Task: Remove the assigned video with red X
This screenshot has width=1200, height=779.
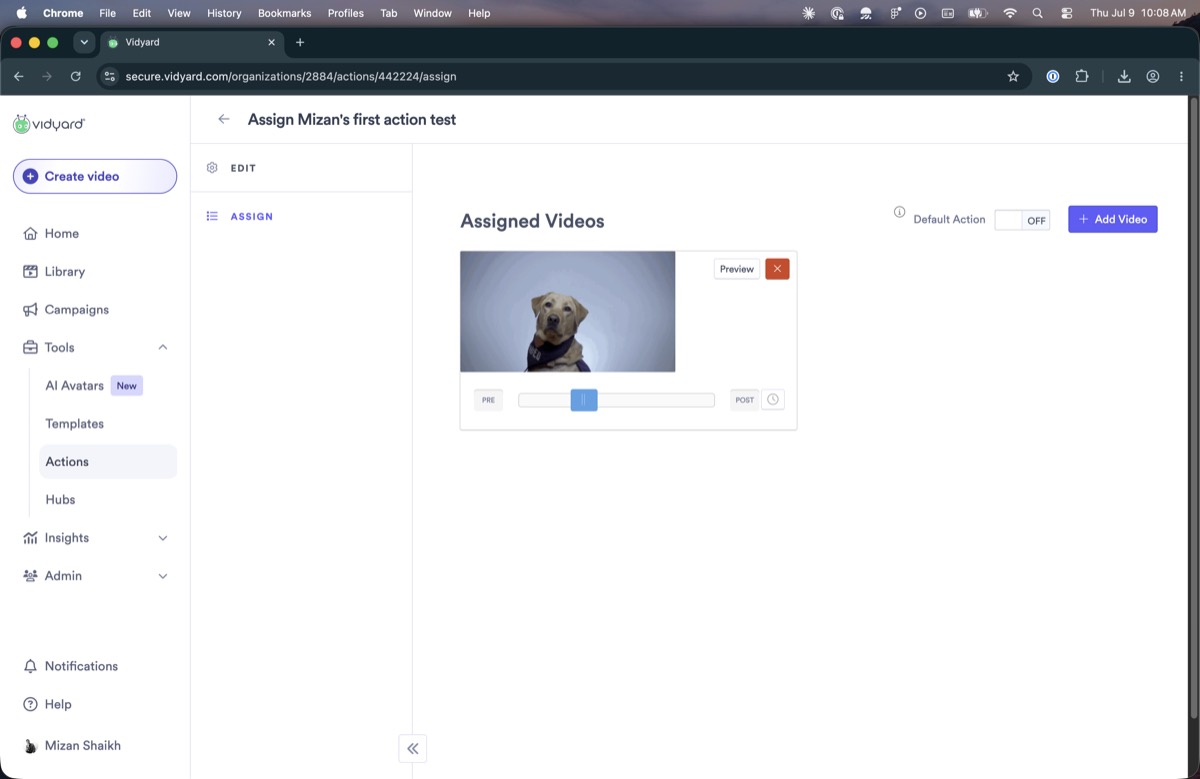Action: click(777, 269)
